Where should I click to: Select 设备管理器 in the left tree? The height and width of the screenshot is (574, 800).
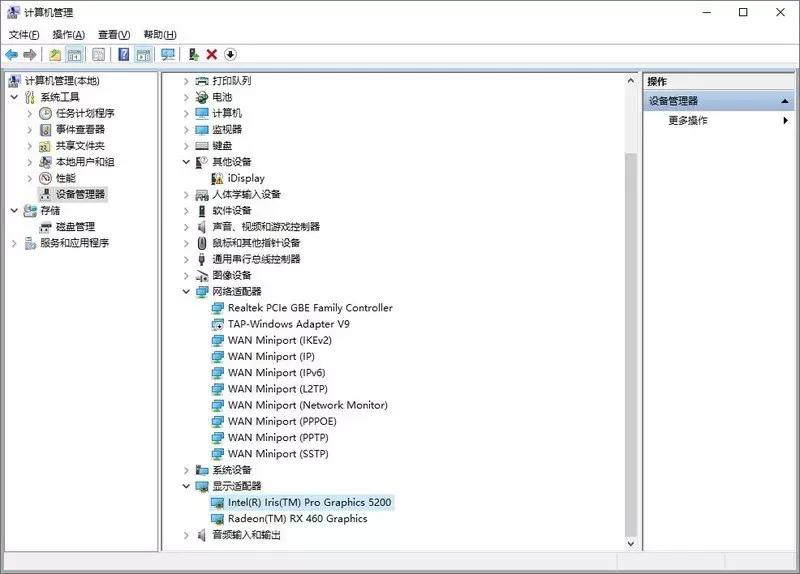tap(80, 194)
